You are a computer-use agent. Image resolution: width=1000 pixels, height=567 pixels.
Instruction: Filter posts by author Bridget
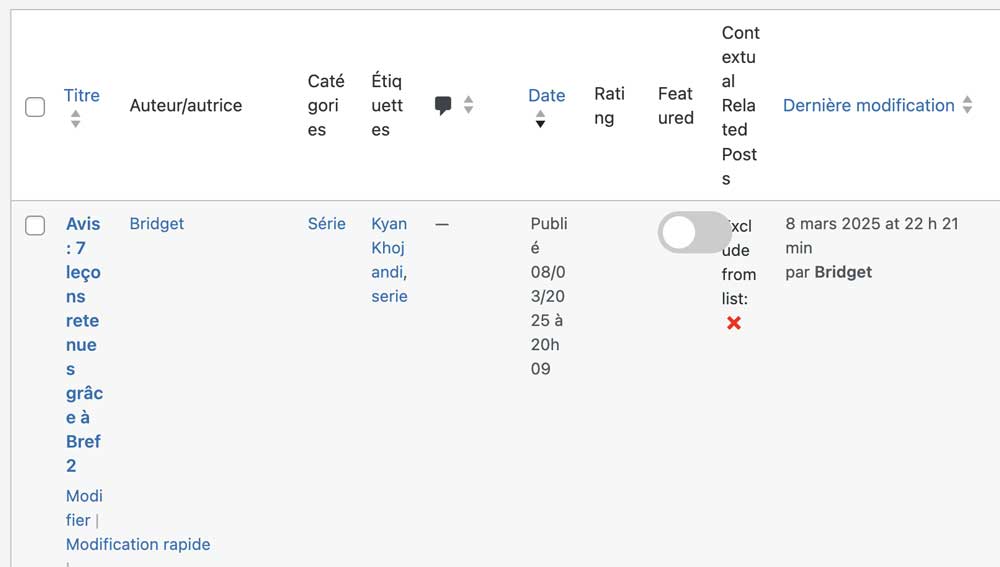pos(156,224)
